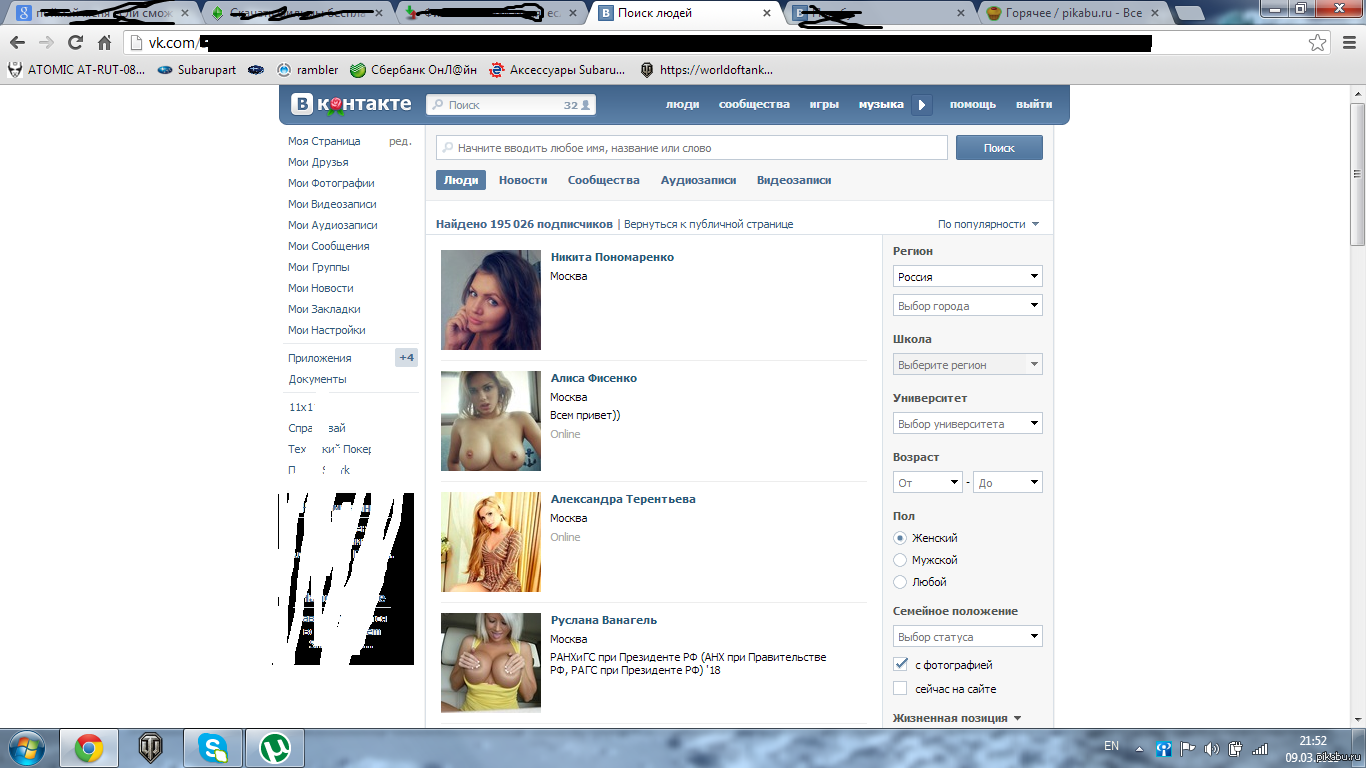
Task: Open the home page via house icon
Action: 104,43
